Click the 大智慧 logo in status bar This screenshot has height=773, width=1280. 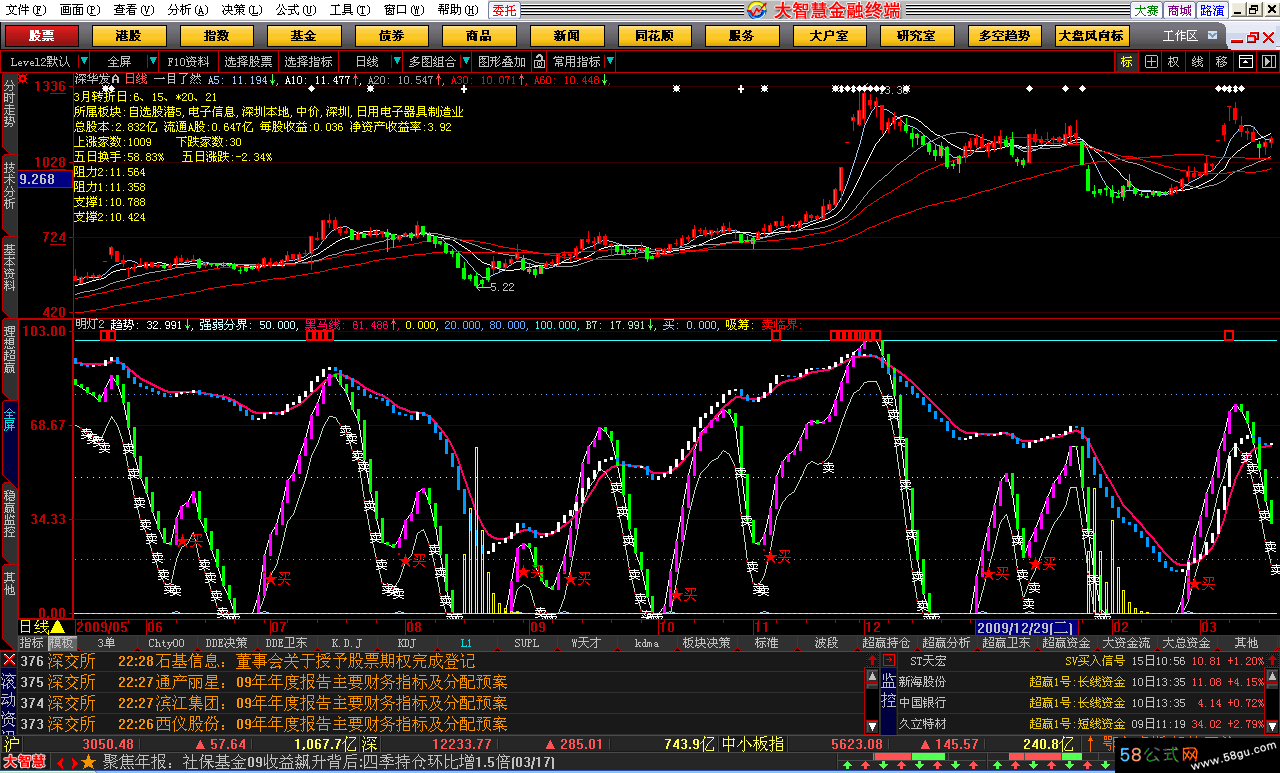tap(25, 763)
